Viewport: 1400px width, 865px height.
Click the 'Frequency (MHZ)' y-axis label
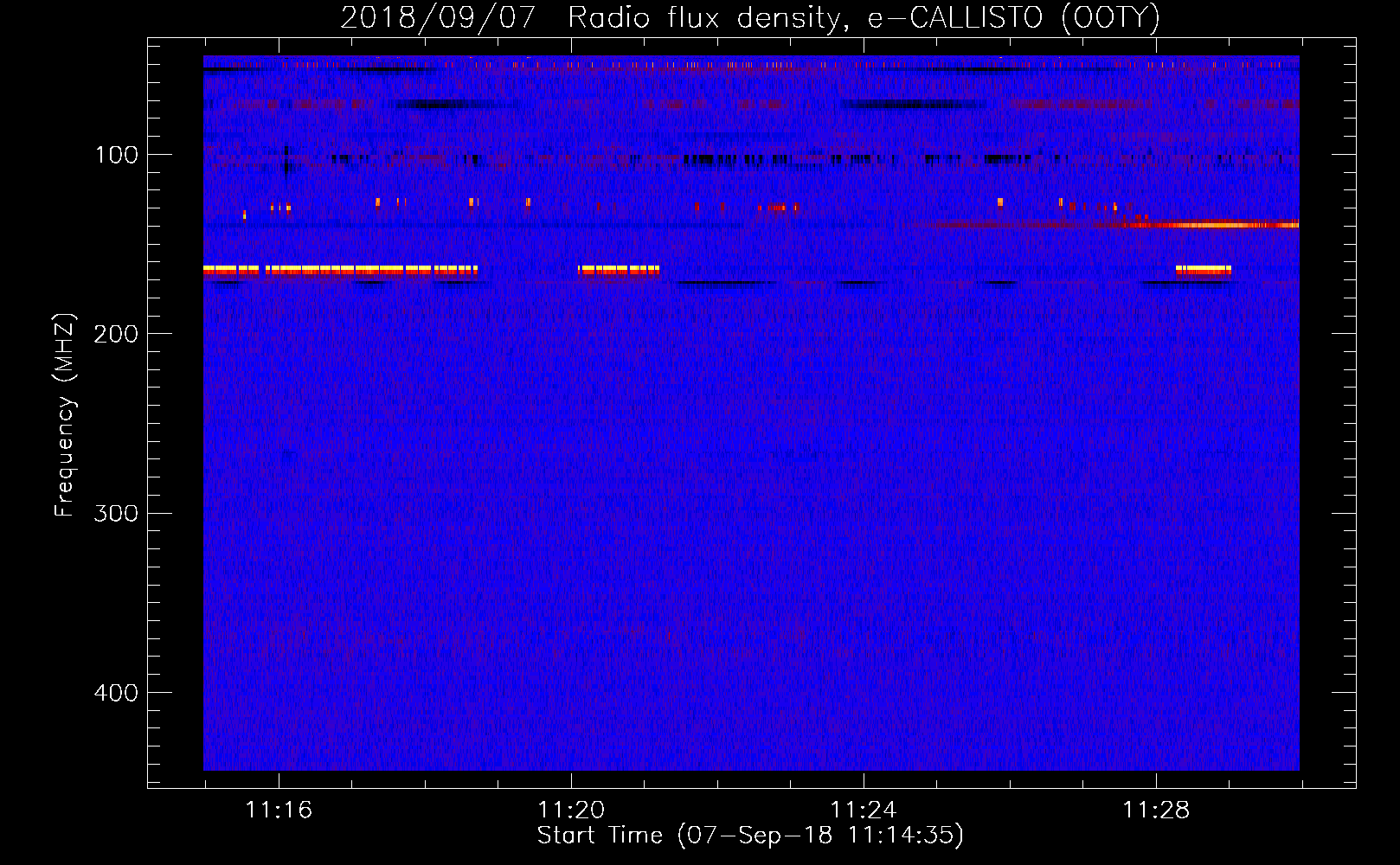tap(66, 415)
